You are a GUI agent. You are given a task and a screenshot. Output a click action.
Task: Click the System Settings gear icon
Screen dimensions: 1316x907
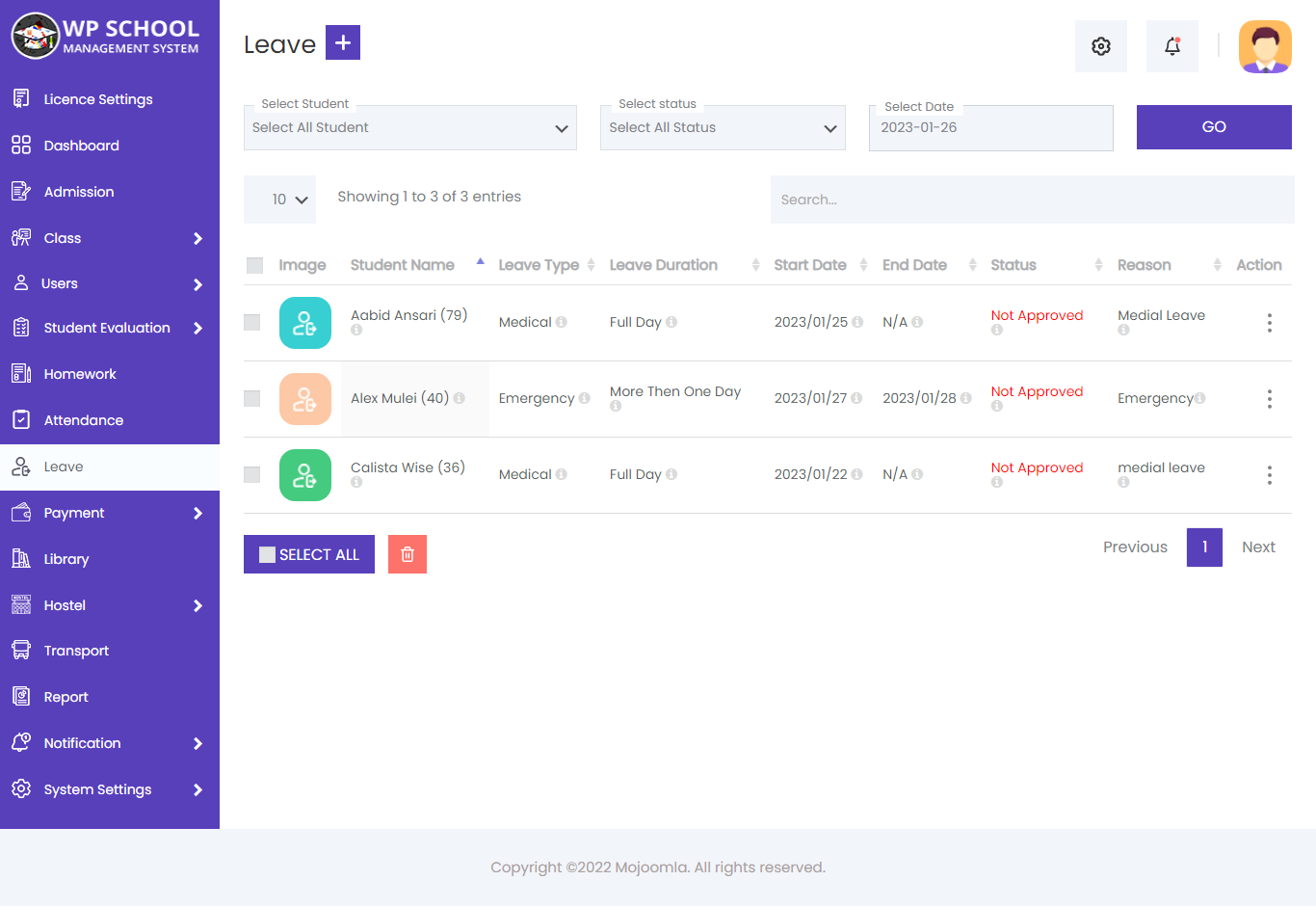[x=21, y=789]
